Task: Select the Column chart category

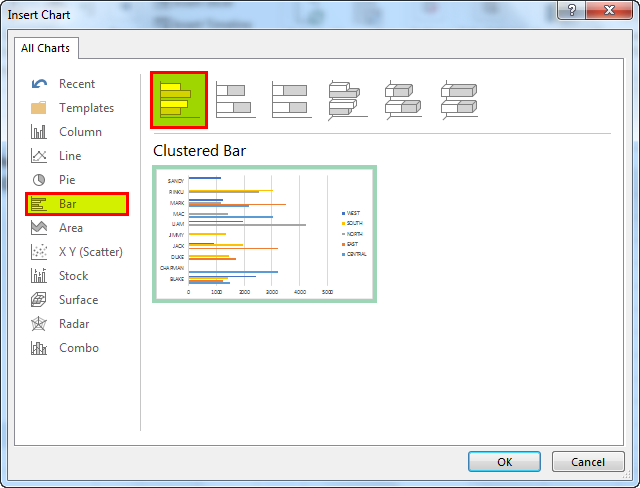Action: [77, 132]
